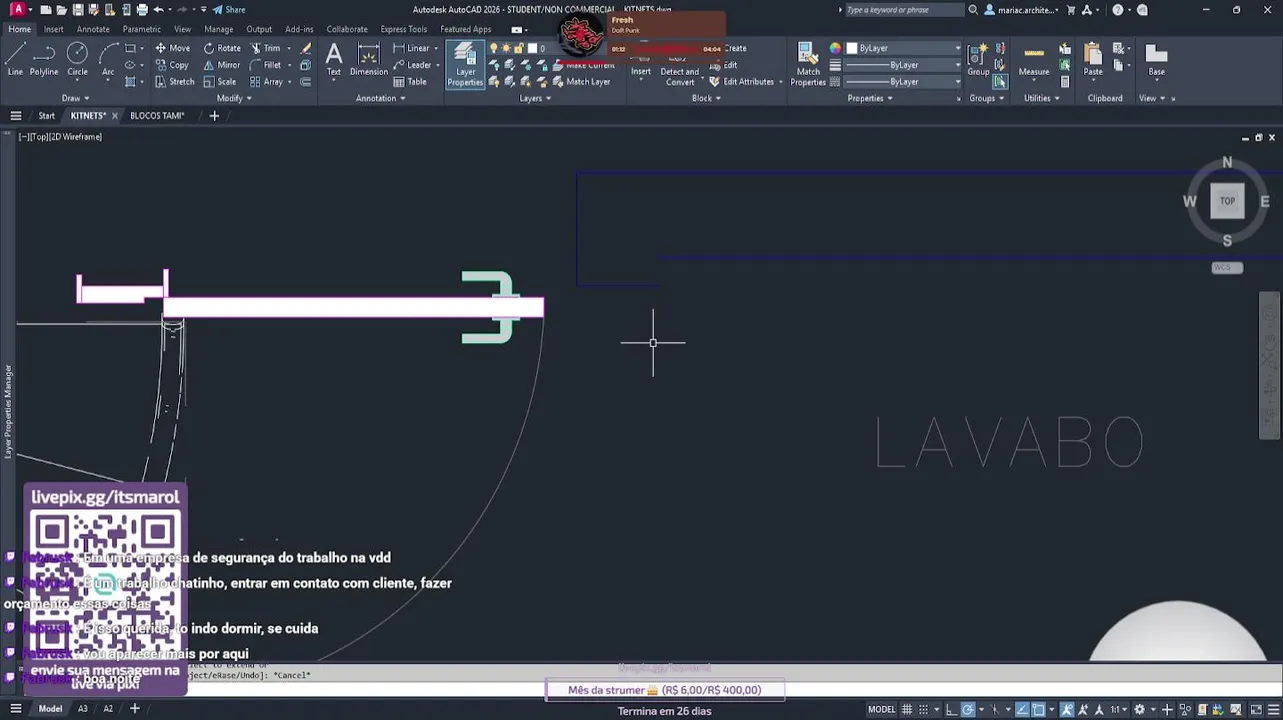
Task: Add a new layout tab
Action: (134, 709)
